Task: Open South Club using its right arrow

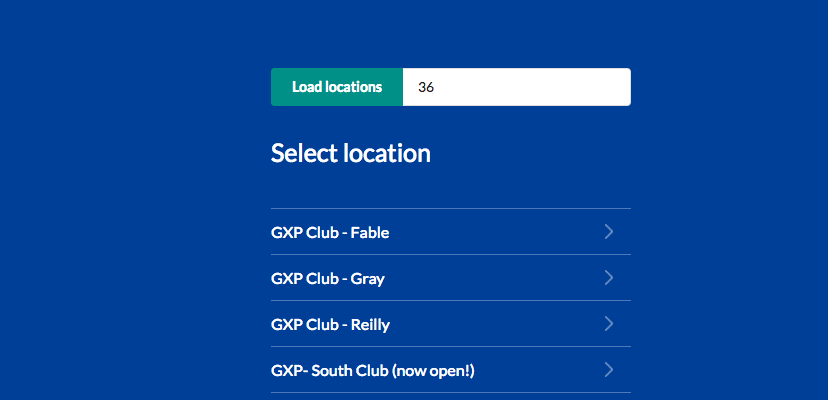Action: click(609, 369)
